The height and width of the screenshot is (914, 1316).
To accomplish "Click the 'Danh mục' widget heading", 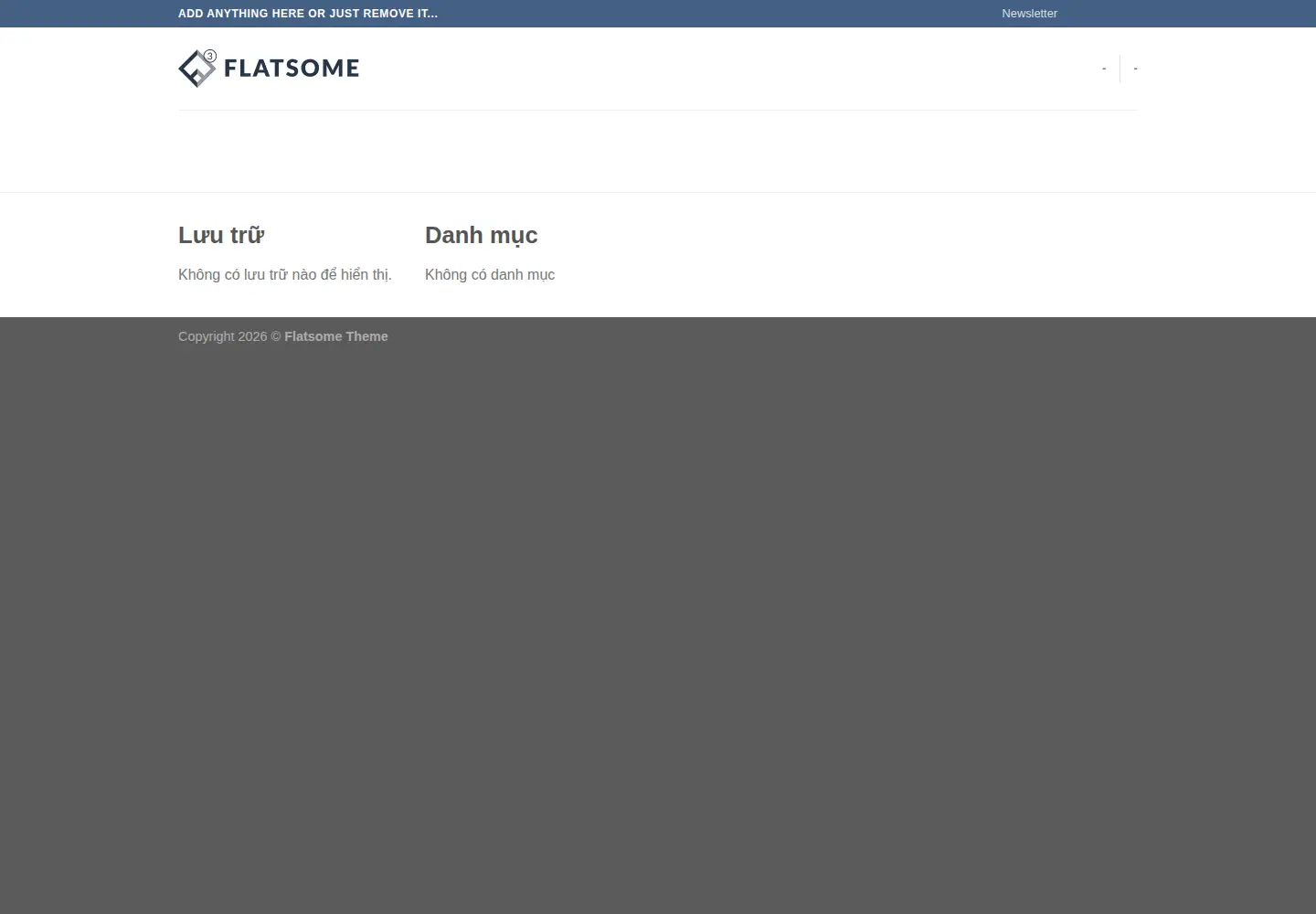I will pos(482,236).
